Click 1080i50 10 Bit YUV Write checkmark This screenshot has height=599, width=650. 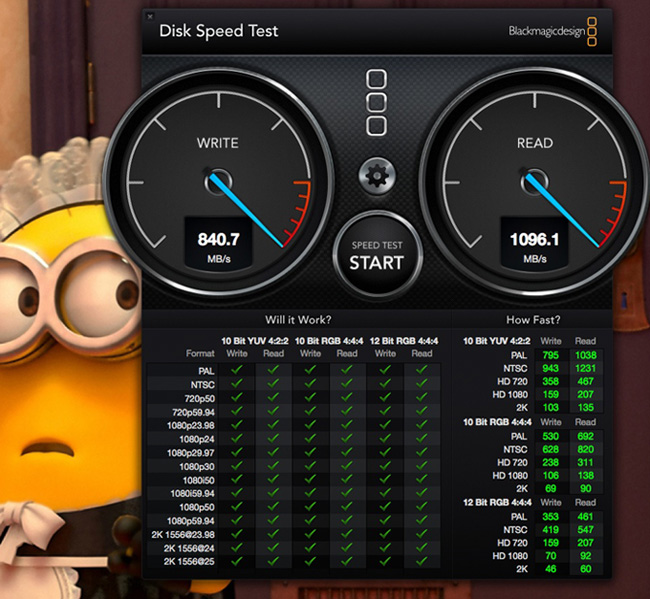237,479
